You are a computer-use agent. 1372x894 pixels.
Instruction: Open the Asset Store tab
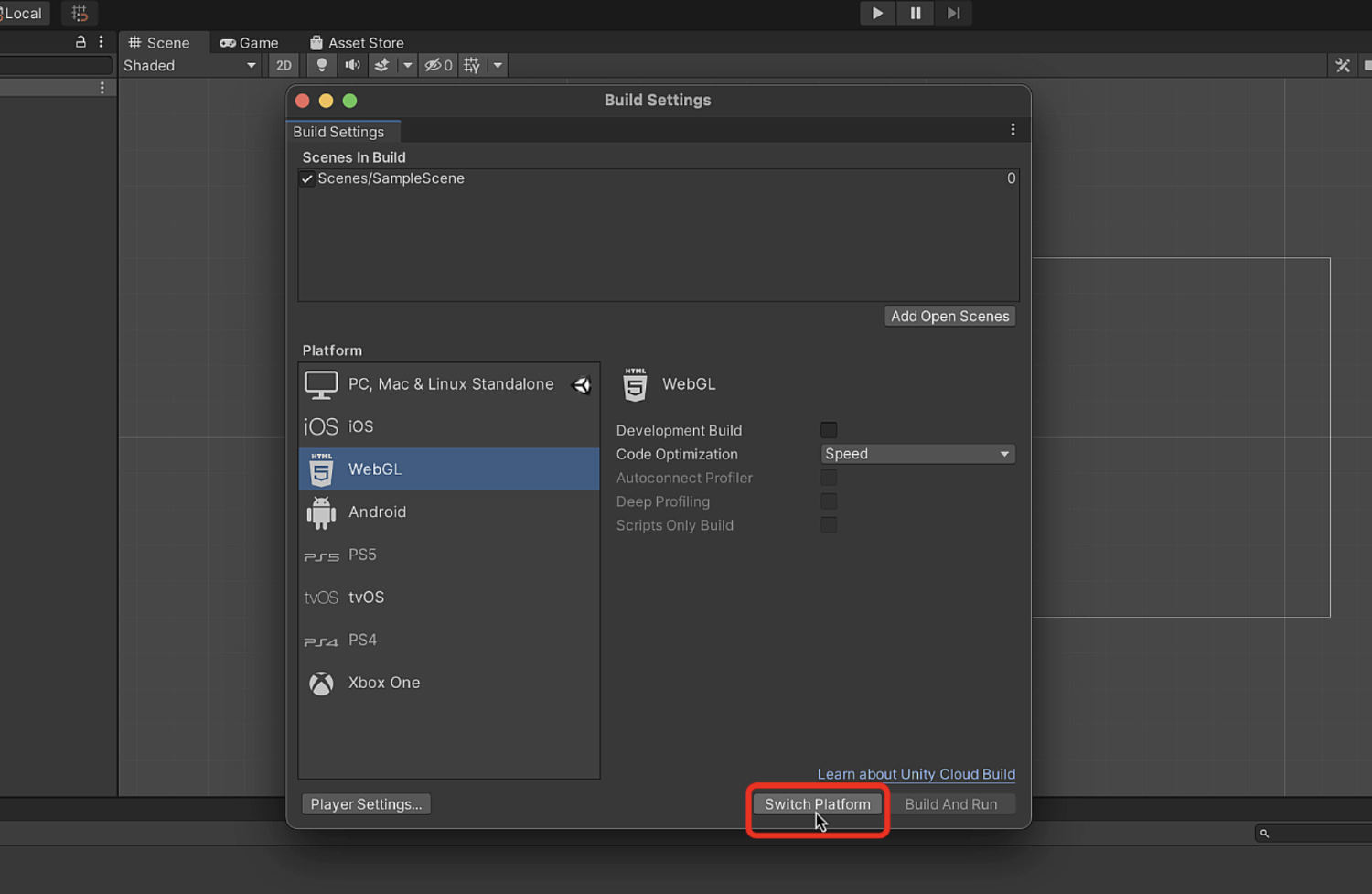click(357, 43)
